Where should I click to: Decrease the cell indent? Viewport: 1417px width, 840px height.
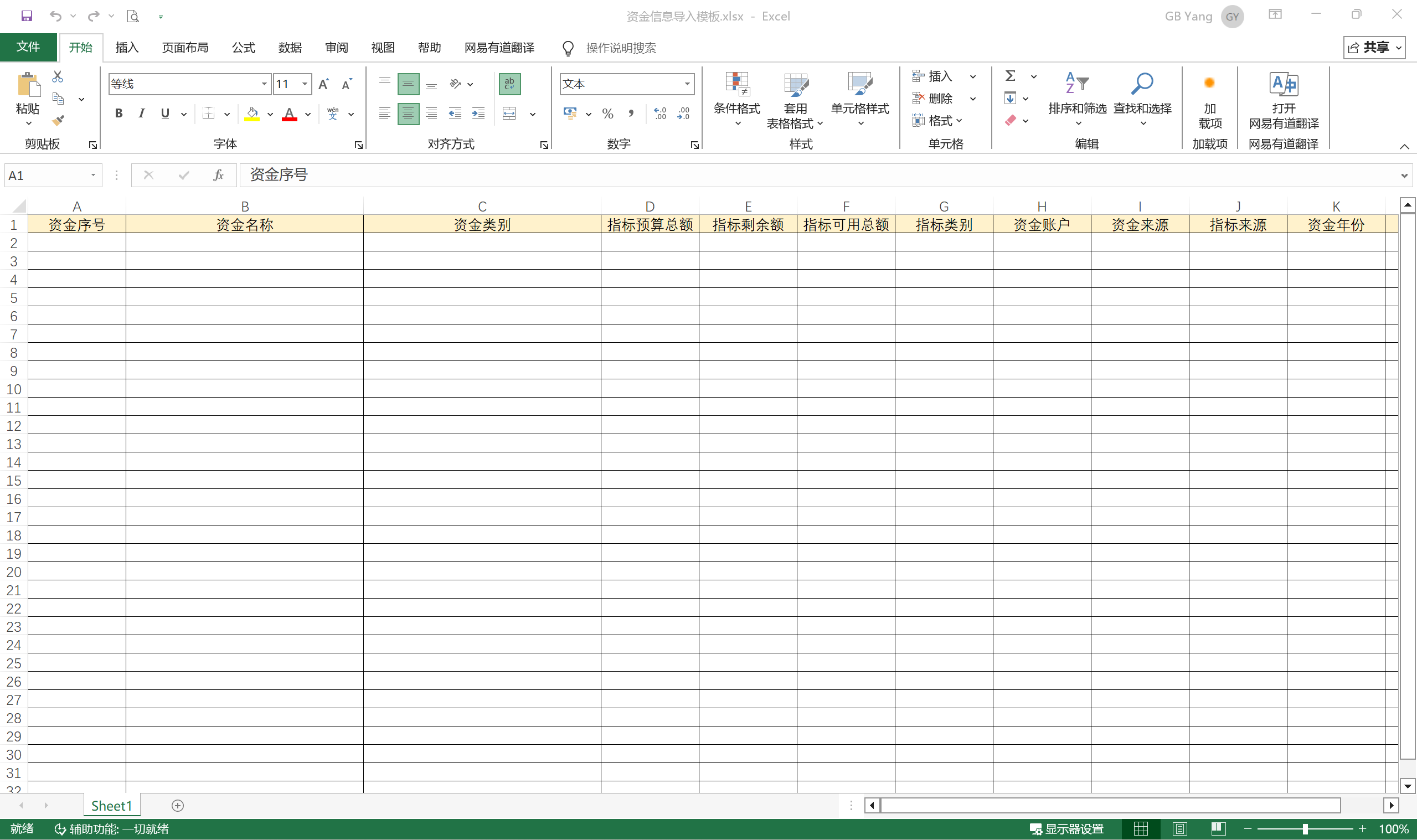(455, 113)
